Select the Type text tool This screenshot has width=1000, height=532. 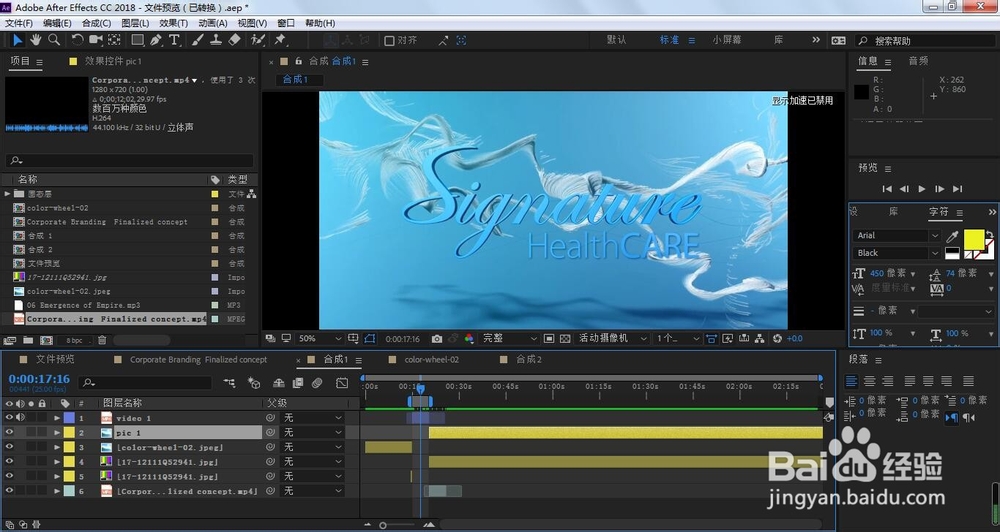click(x=174, y=40)
